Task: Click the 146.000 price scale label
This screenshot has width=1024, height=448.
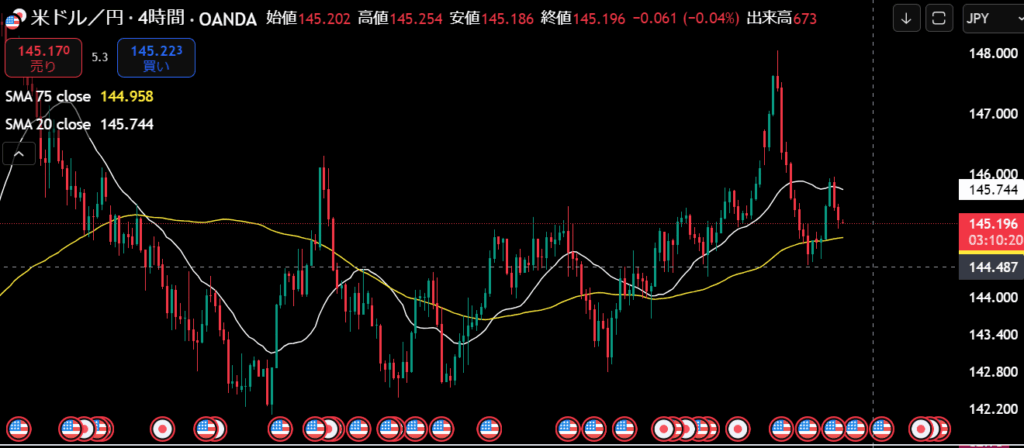Action: [991, 174]
